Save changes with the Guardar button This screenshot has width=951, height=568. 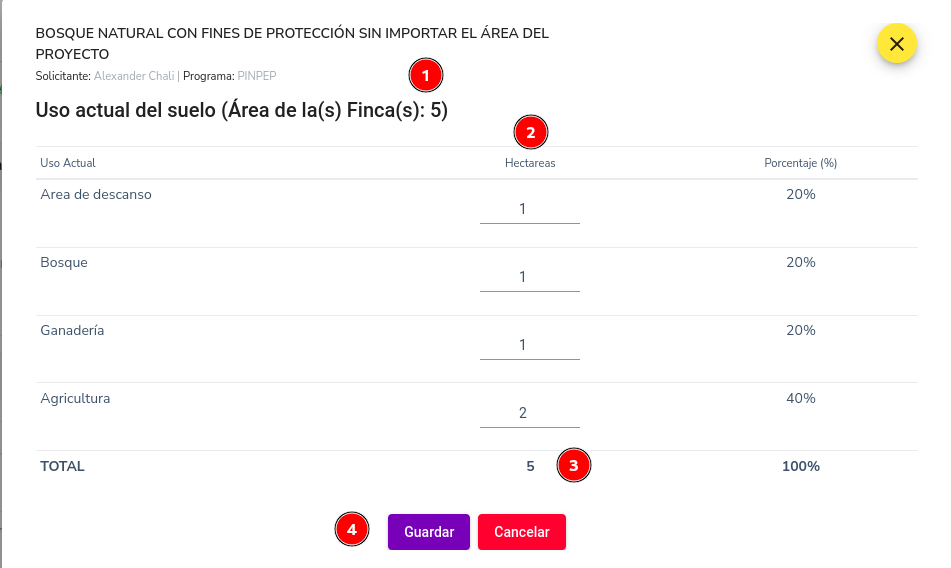click(x=429, y=532)
